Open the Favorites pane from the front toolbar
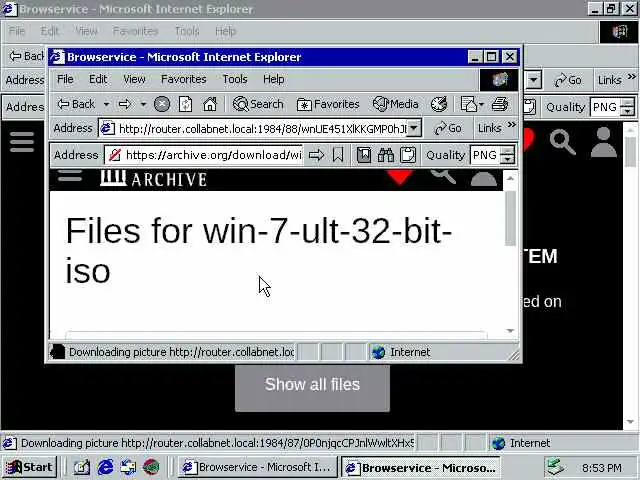The image size is (640, 480). (328, 104)
